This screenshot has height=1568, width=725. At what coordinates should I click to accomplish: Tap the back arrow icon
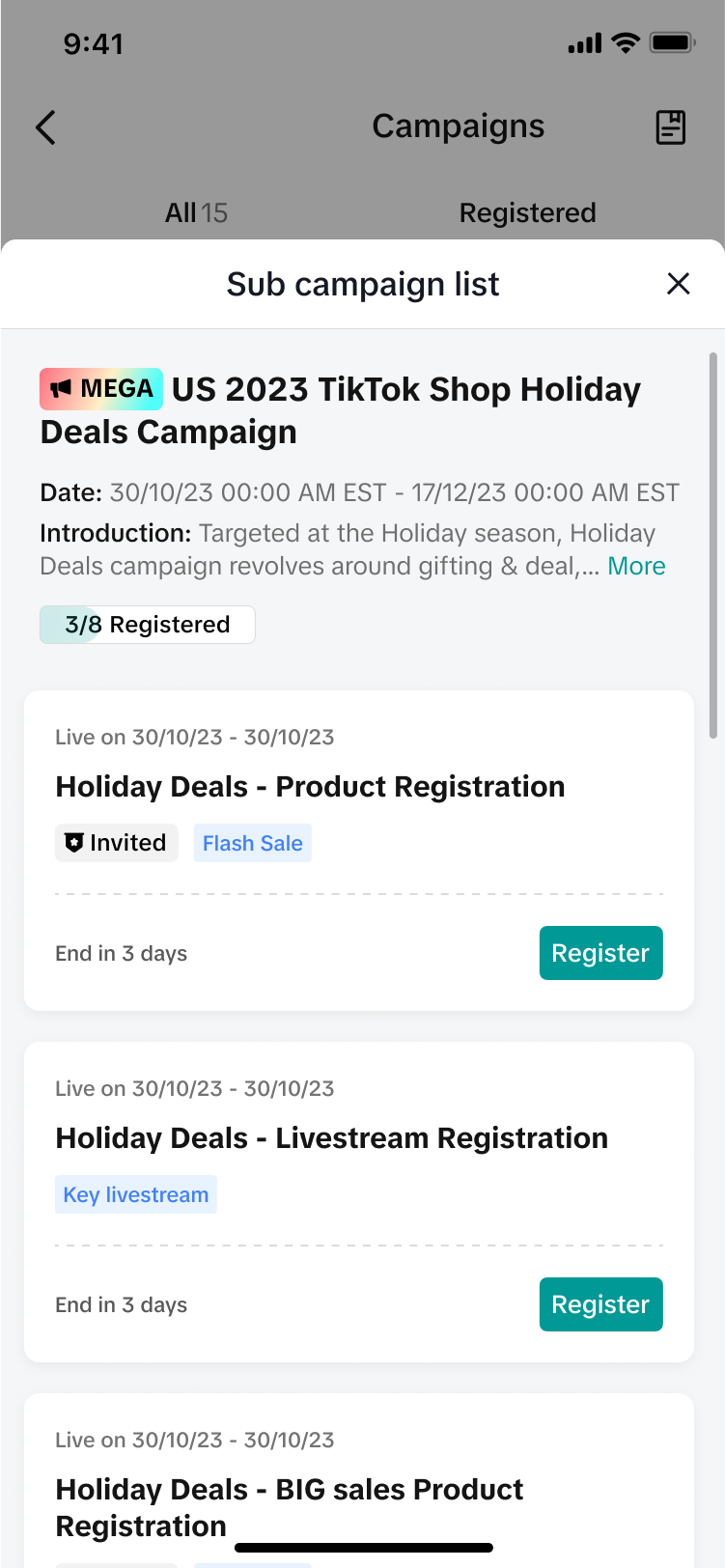[x=45, y=127]
